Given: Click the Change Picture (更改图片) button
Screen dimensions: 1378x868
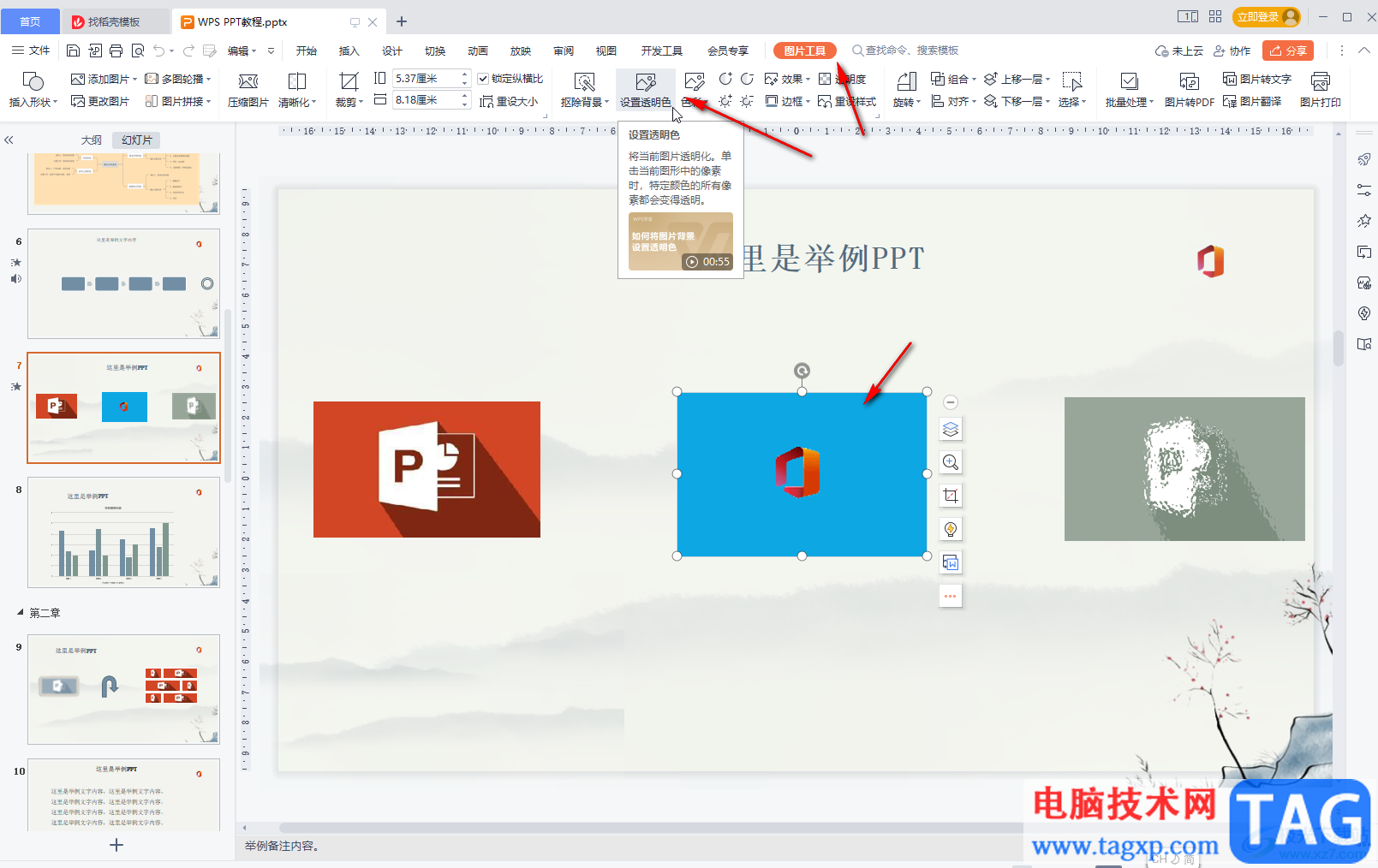Looking at the screenshot, I should point(100,101).
